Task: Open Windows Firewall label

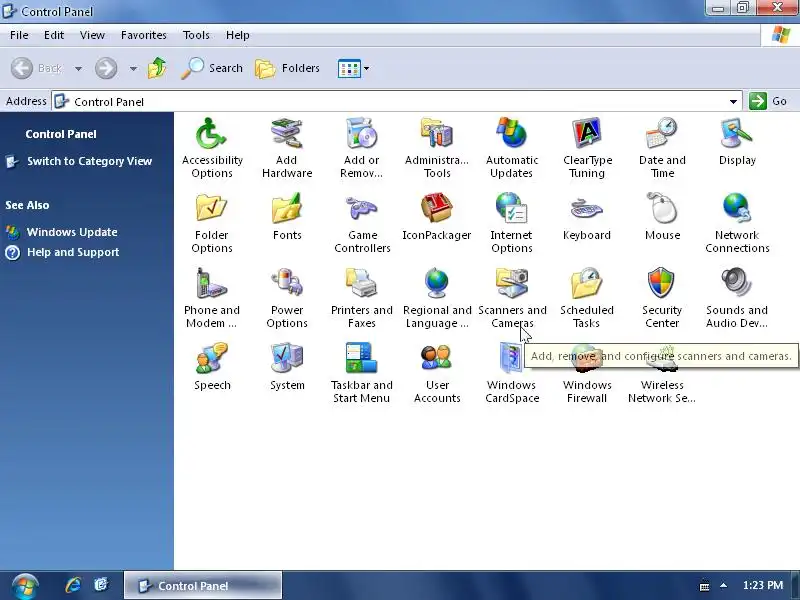Action: 587,391
